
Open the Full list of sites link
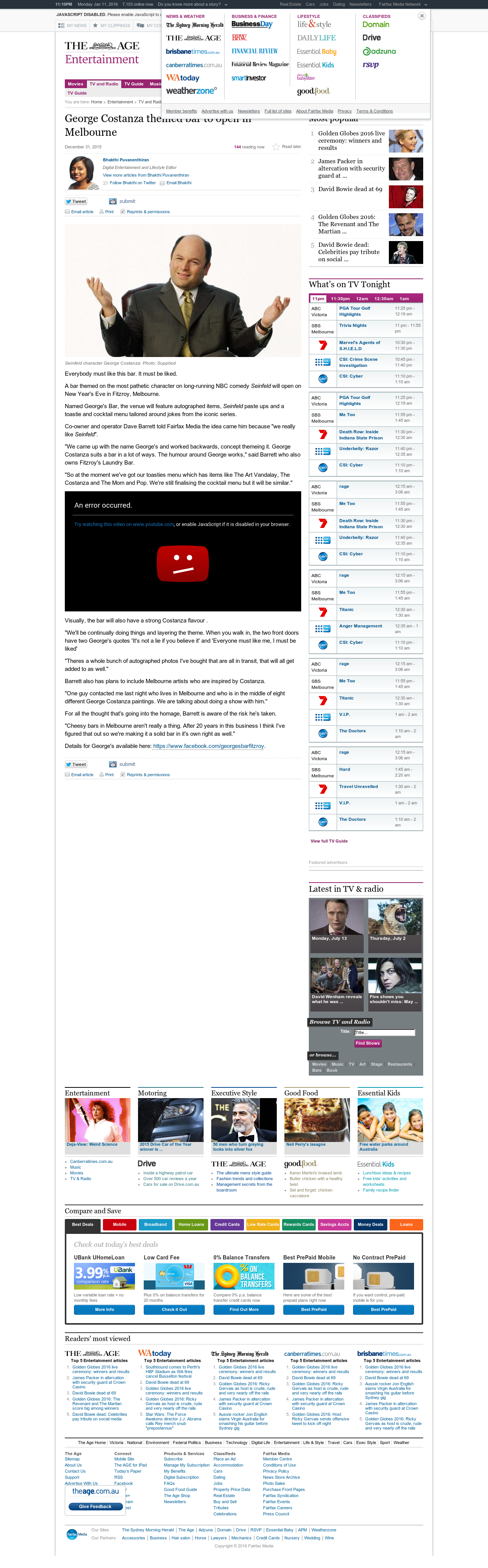(278, 111)
